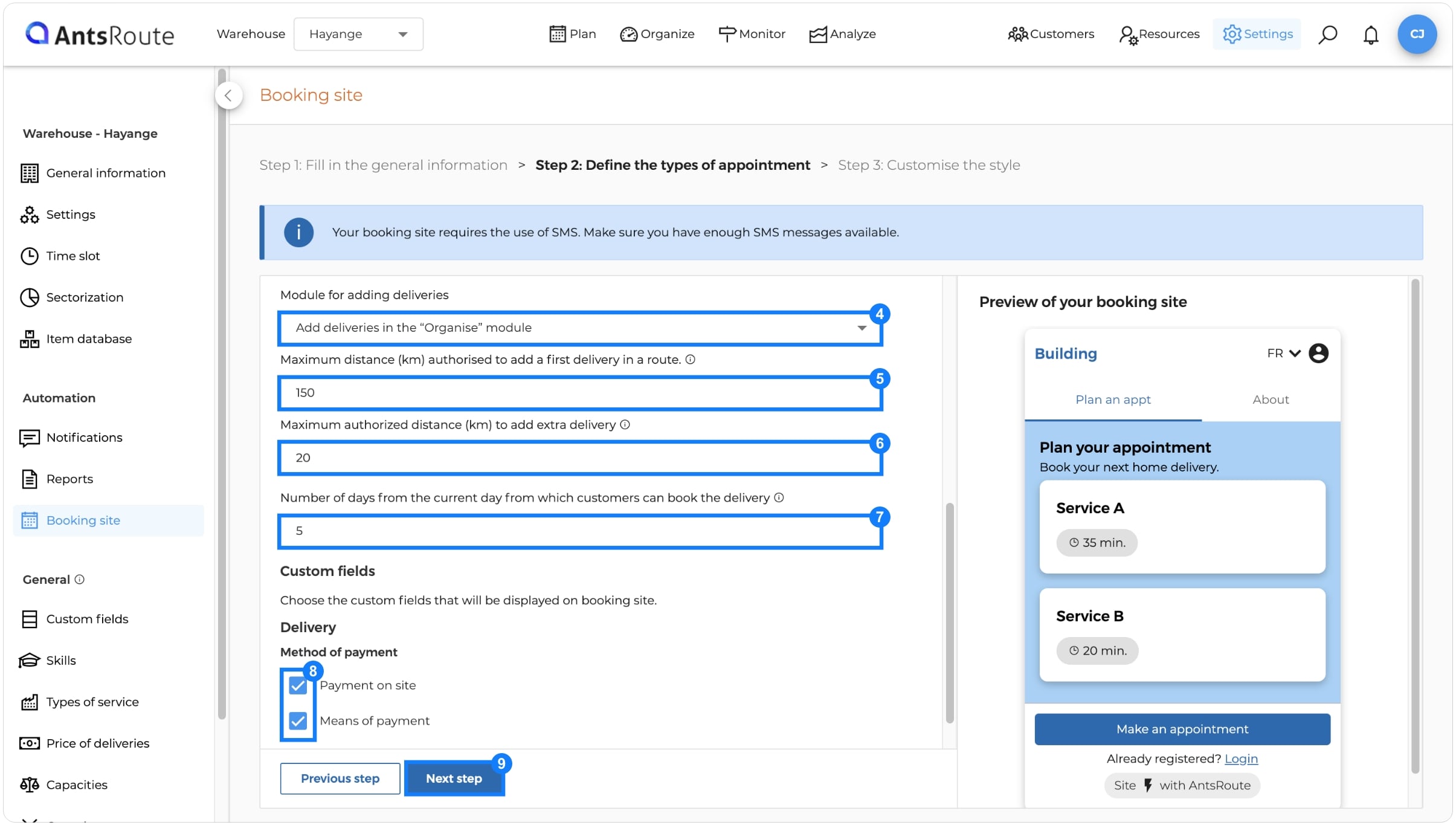Open the FR language dropdown in preview
Image resolution: width=1456 pixels, height=825 pixels.
click(x=1283, y=354)
